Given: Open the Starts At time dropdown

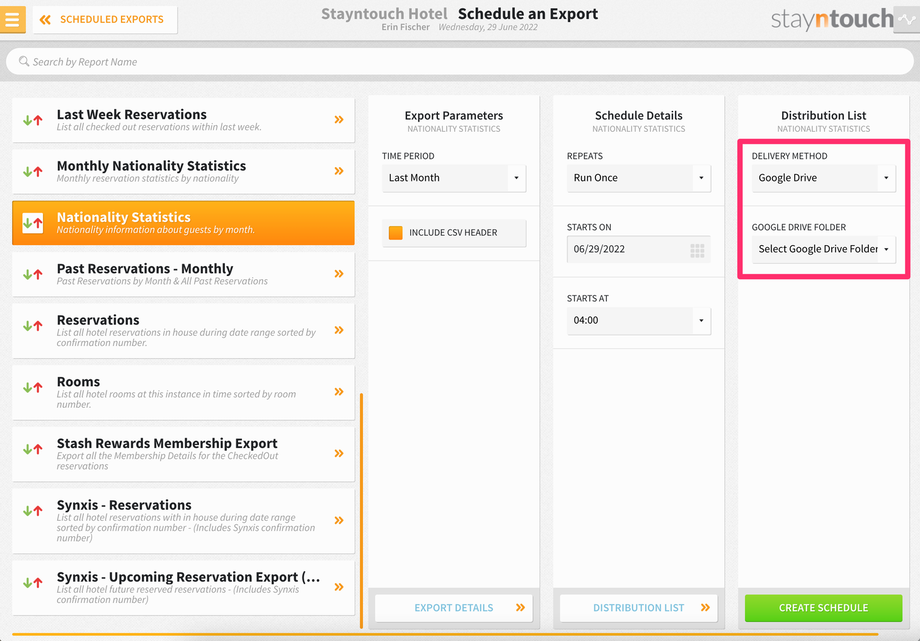Looking at the screenshot, I should [x=638, y=320].
